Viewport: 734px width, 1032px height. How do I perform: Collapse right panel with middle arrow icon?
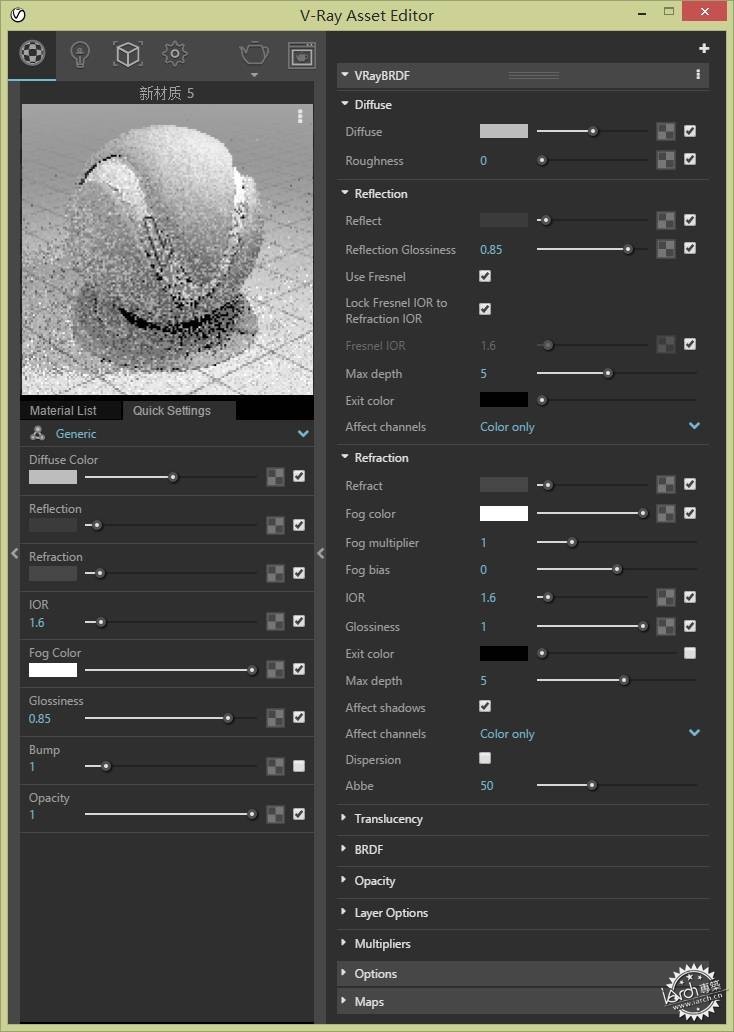321,554
